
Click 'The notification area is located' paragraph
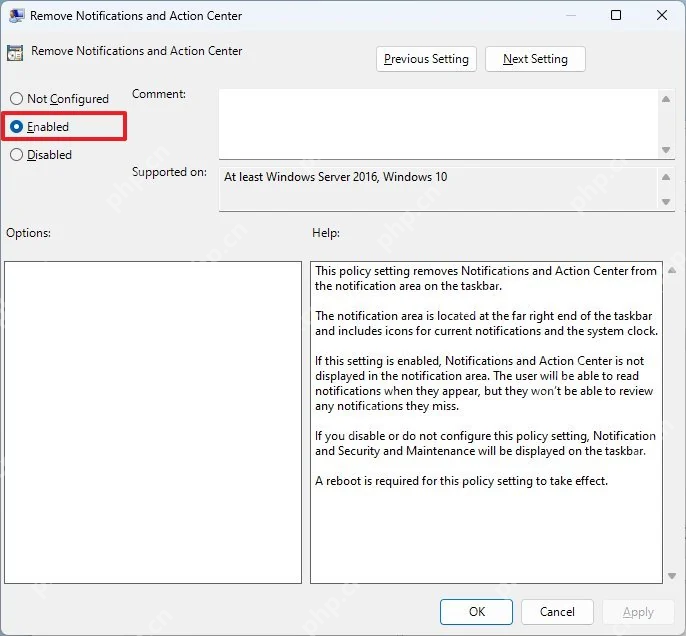pos(486,323)
